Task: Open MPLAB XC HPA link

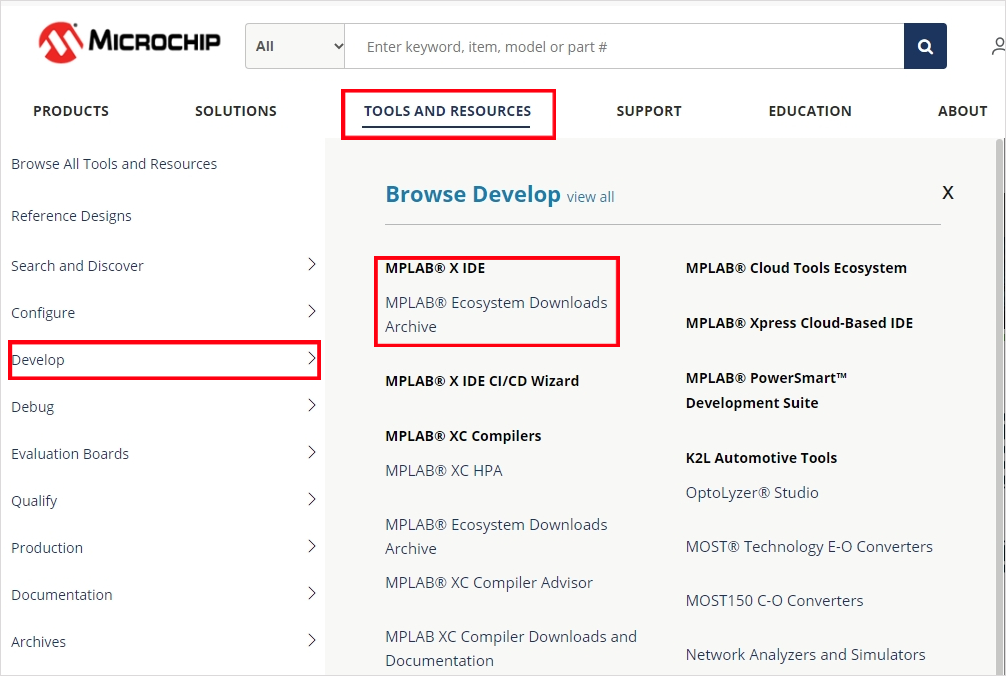Action: 444,471
